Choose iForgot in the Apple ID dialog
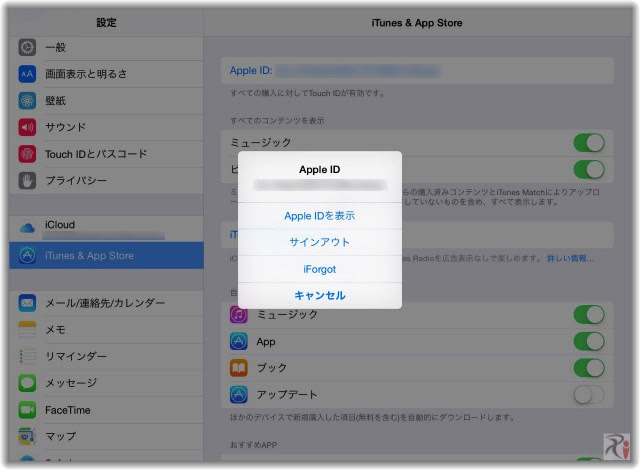Screen dimensions: 640x470 point(320,269)
